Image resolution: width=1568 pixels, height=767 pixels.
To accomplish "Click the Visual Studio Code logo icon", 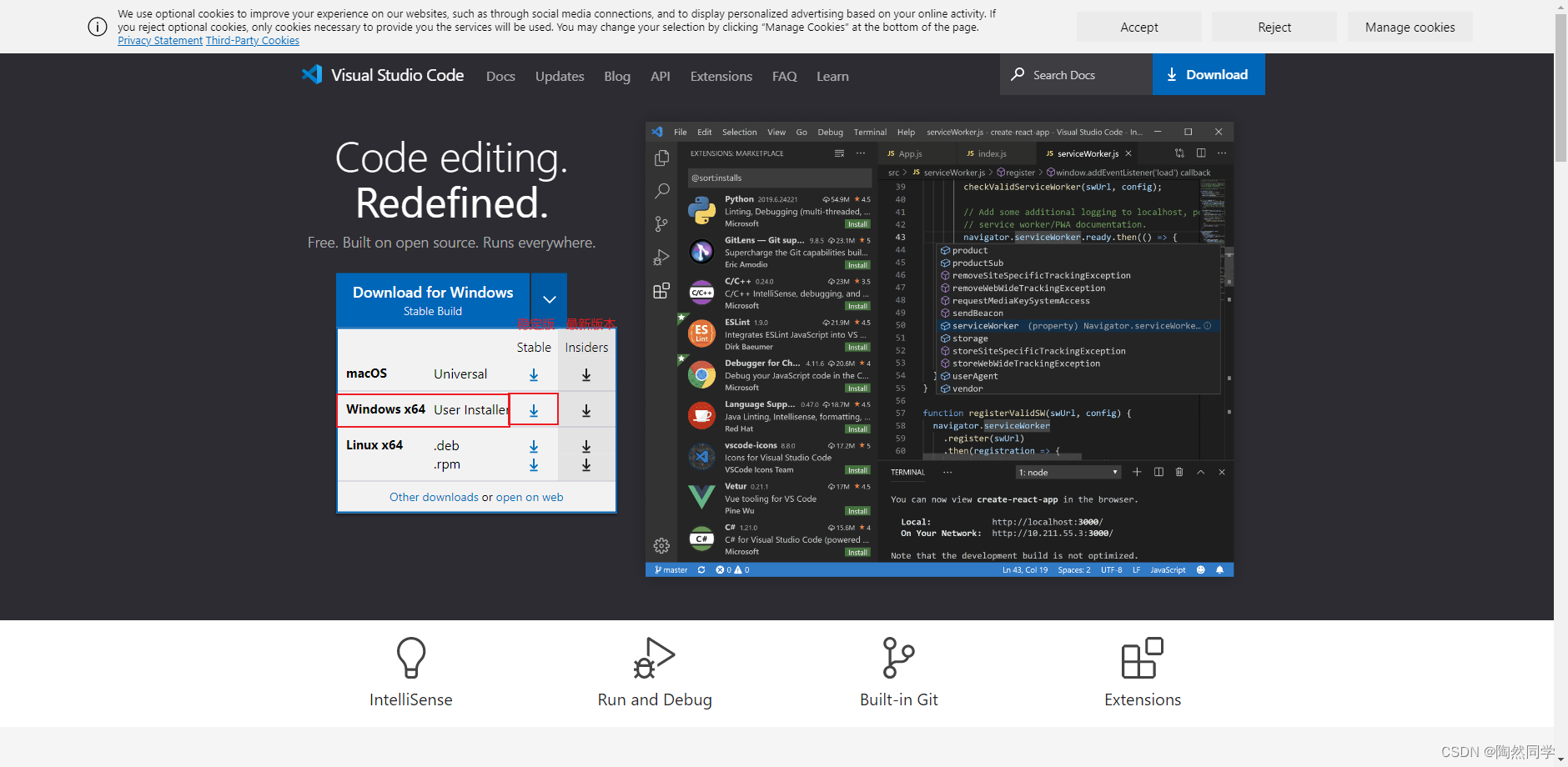I will (312, 74).
